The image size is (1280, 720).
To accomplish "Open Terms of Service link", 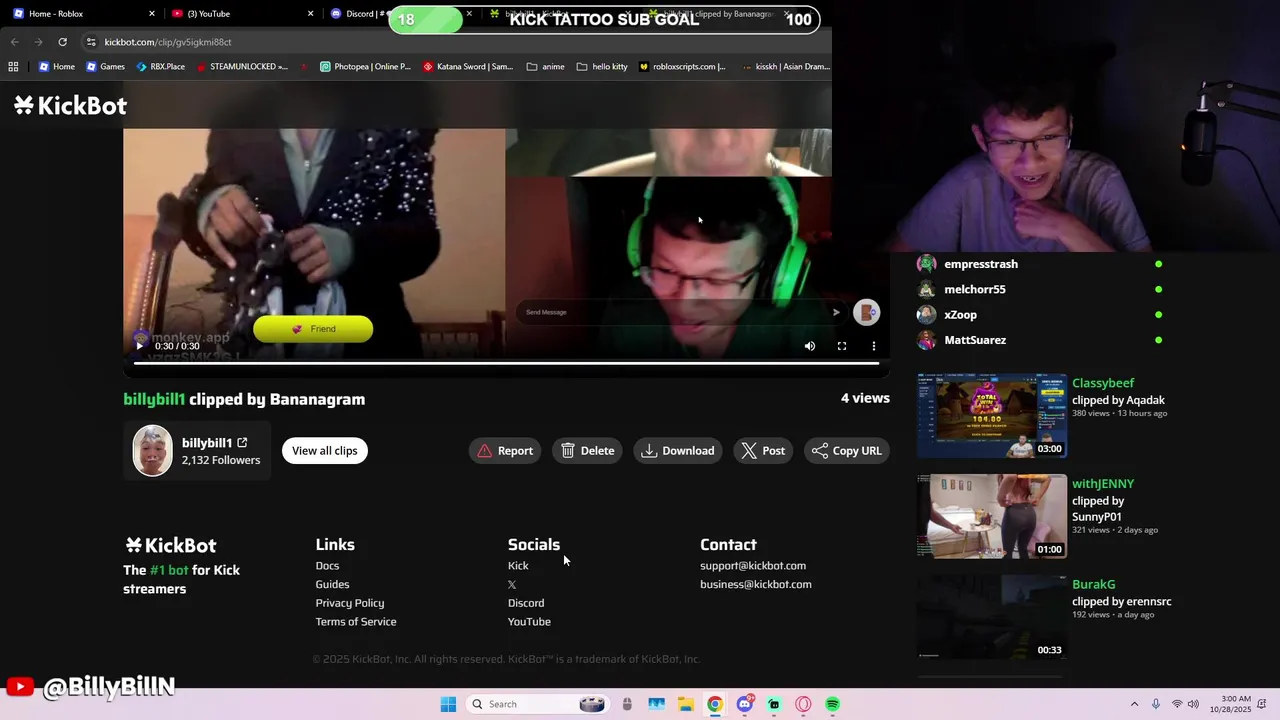I will (x=356, y=622).
